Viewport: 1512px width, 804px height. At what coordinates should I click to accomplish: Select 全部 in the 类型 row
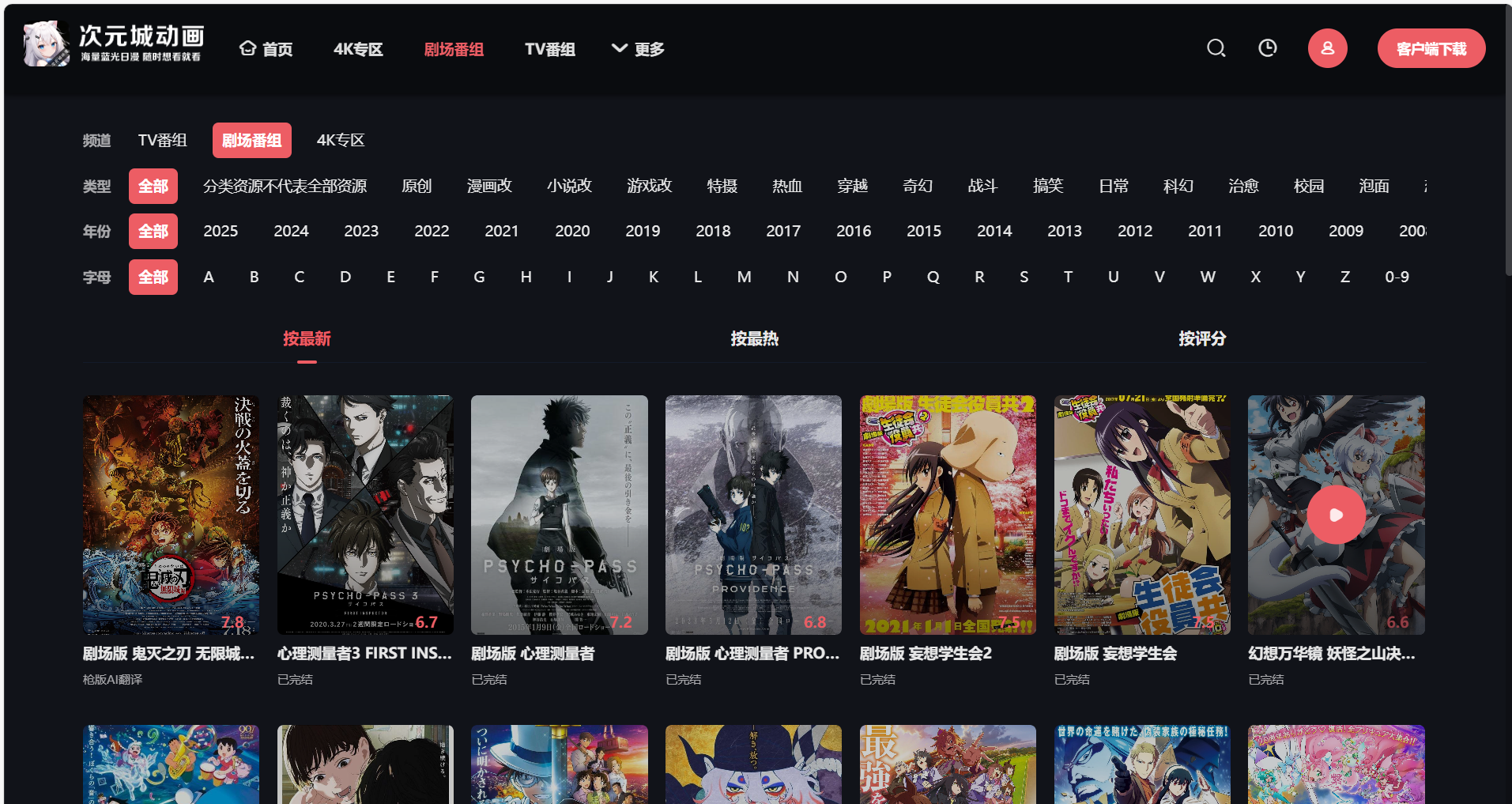(x=153, y=186)
